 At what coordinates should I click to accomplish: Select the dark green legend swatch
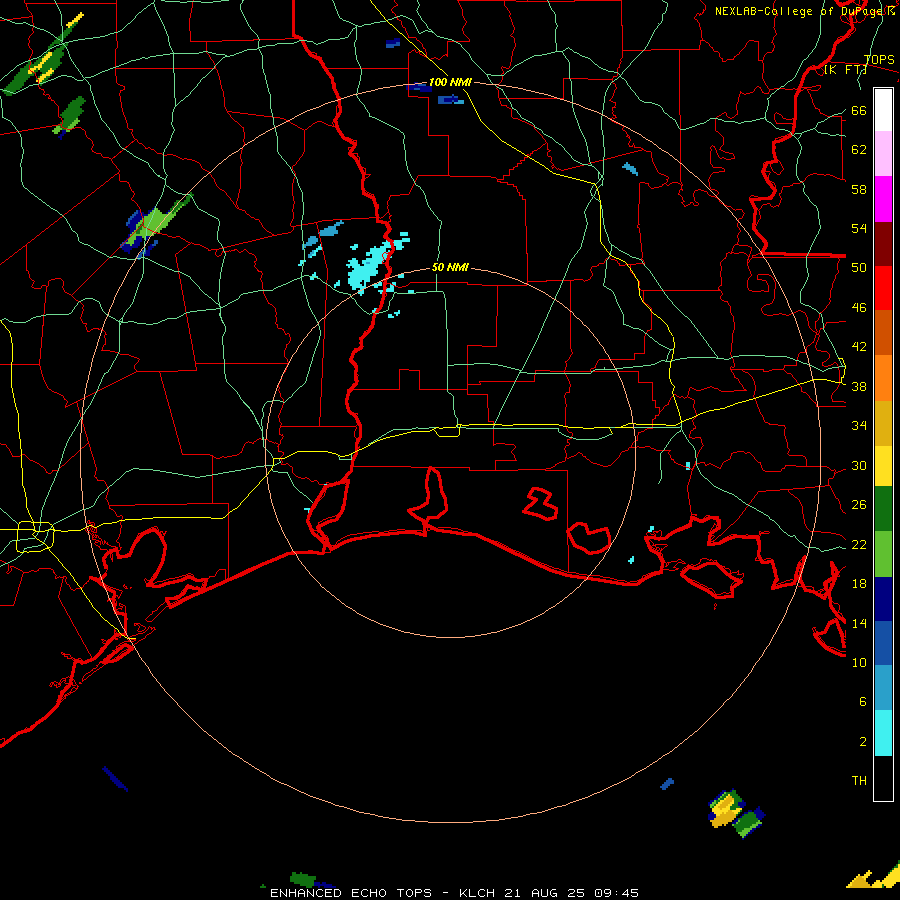883,509
